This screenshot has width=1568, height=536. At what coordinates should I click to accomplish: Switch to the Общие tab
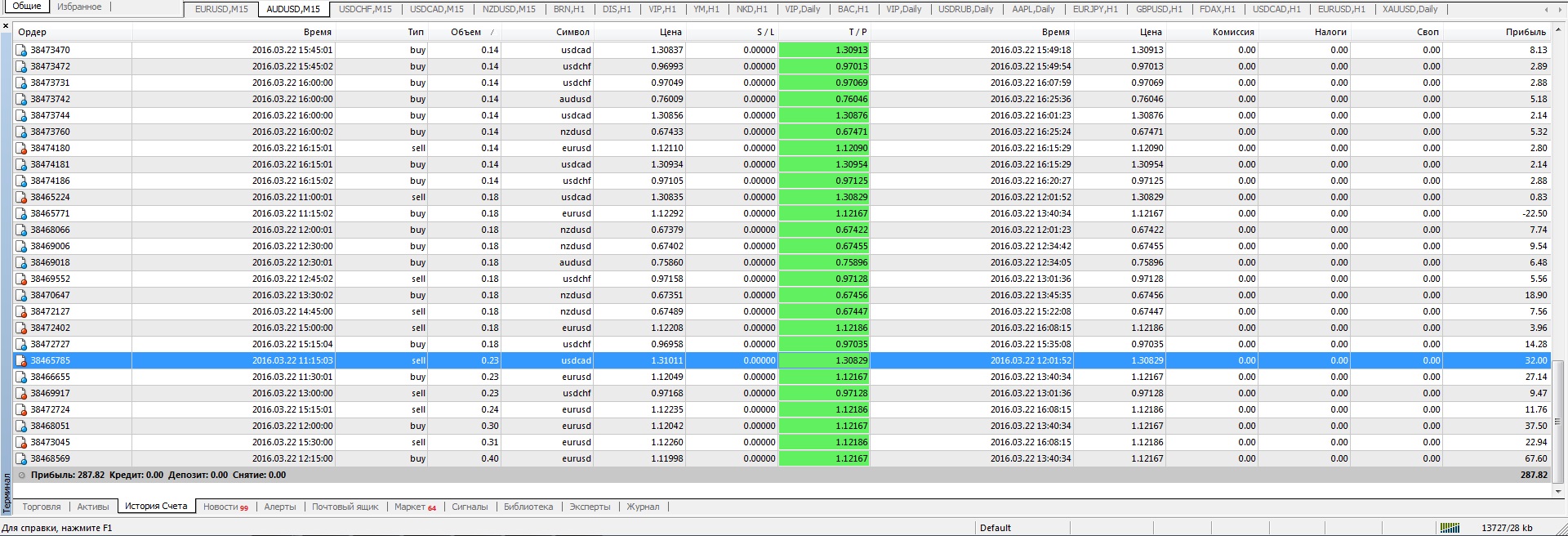pos(26,7)
